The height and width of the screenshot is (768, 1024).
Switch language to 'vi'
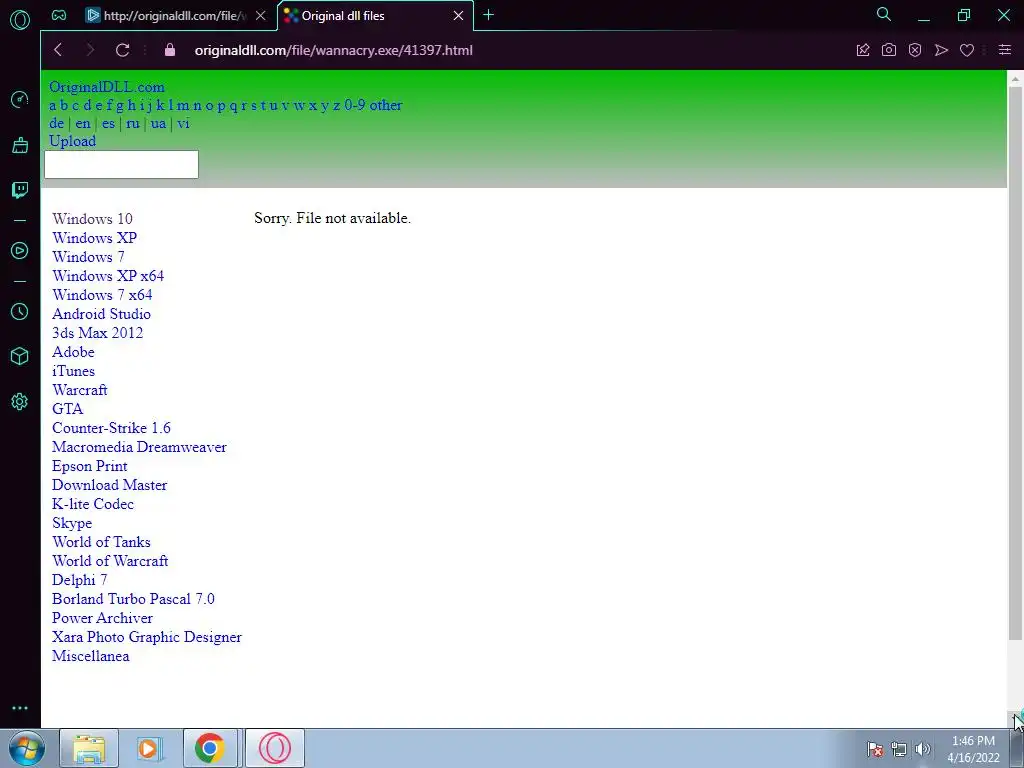[184, 123]
